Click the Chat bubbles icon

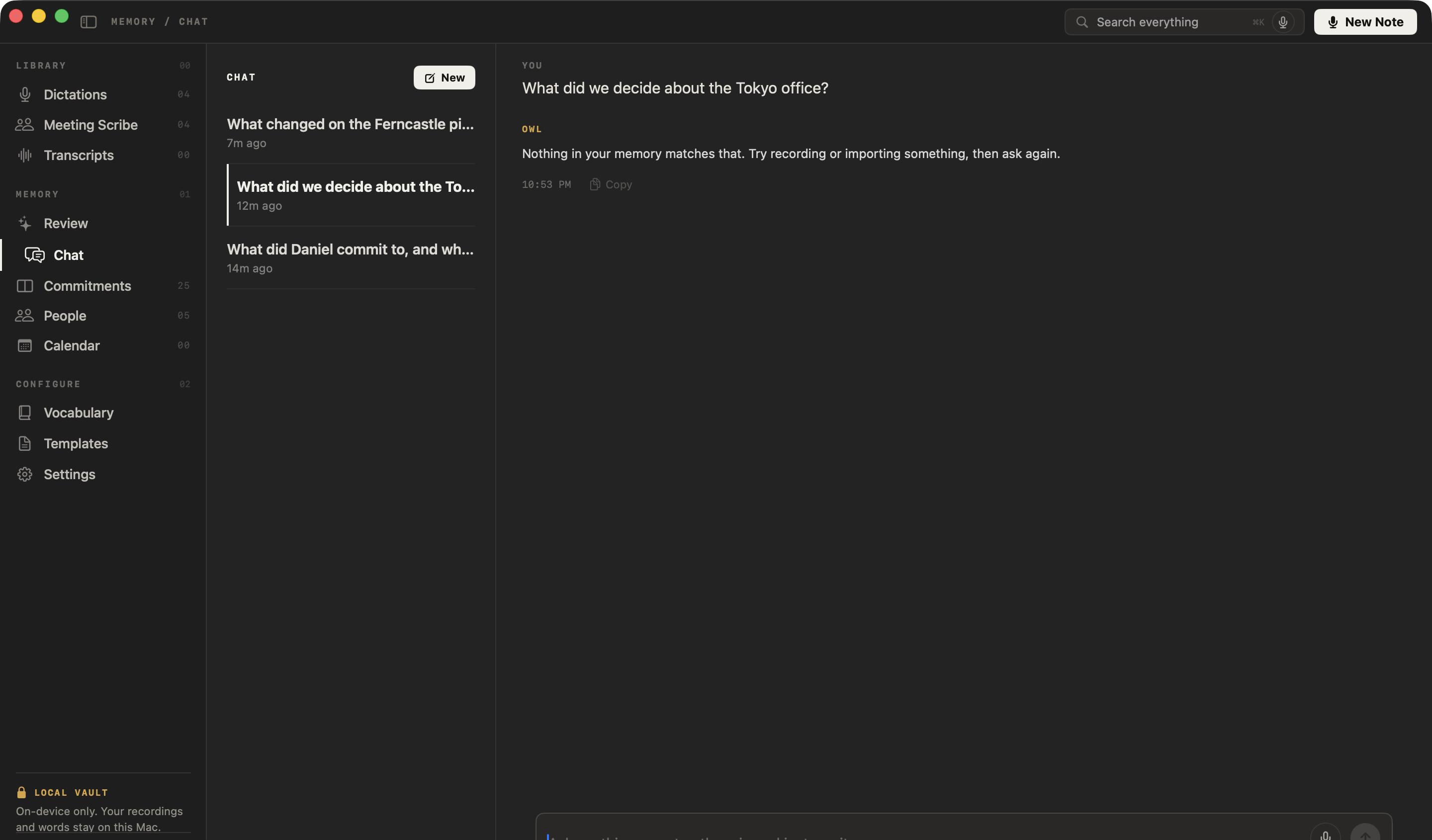click(35, 255)
